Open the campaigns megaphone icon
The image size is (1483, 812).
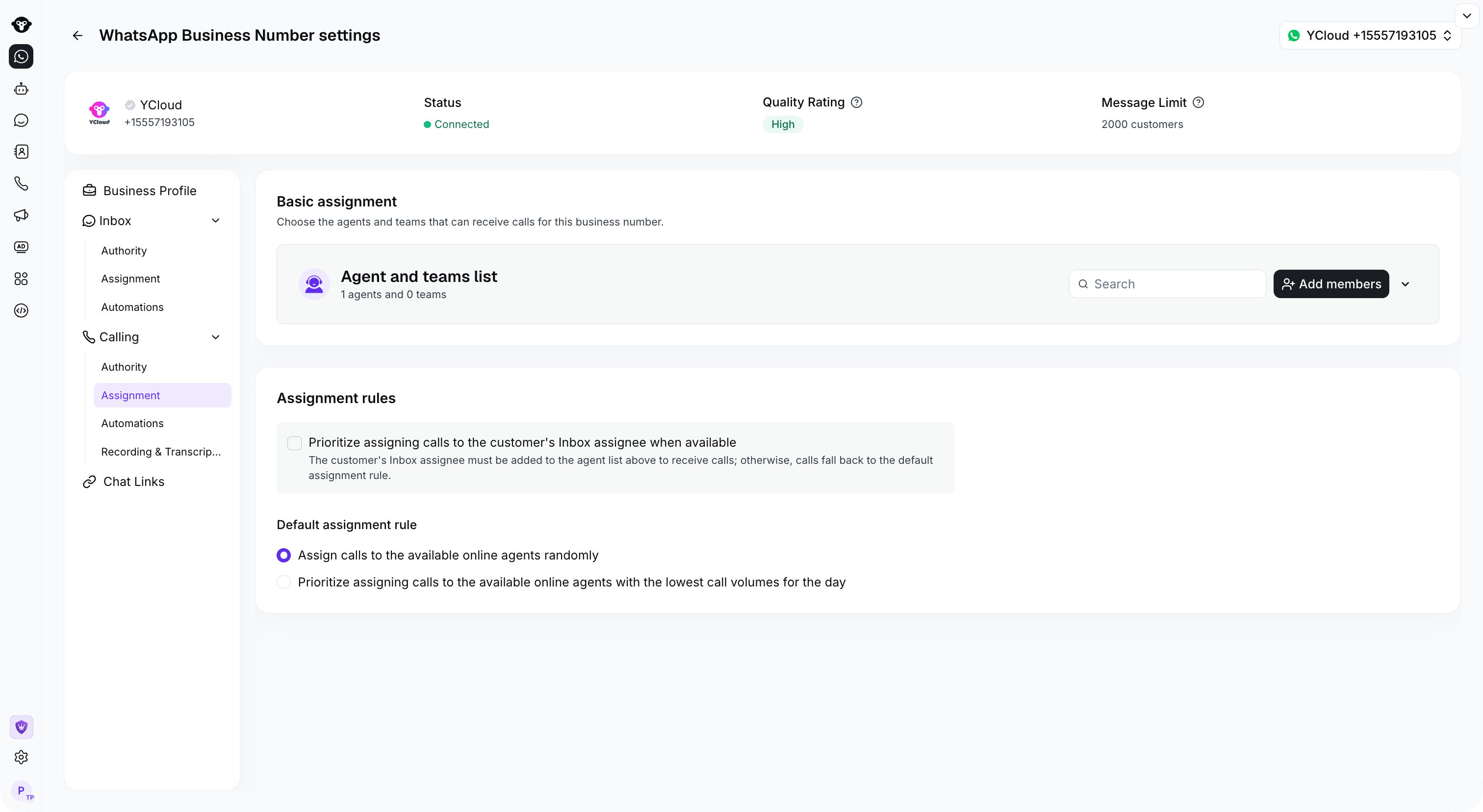21,215
